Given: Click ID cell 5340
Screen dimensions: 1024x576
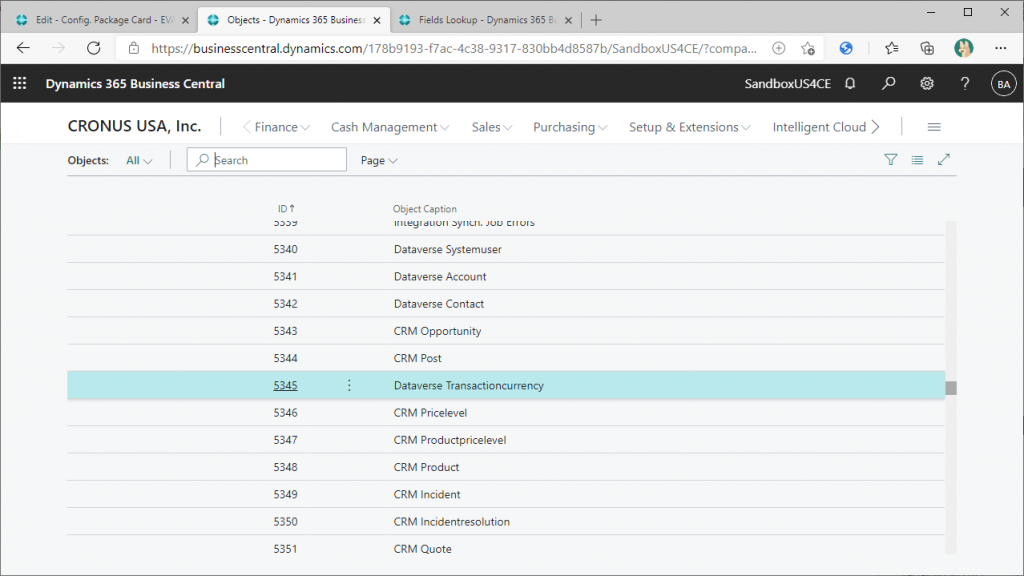Looking at the screenshot, I should [x=285, y=249].
